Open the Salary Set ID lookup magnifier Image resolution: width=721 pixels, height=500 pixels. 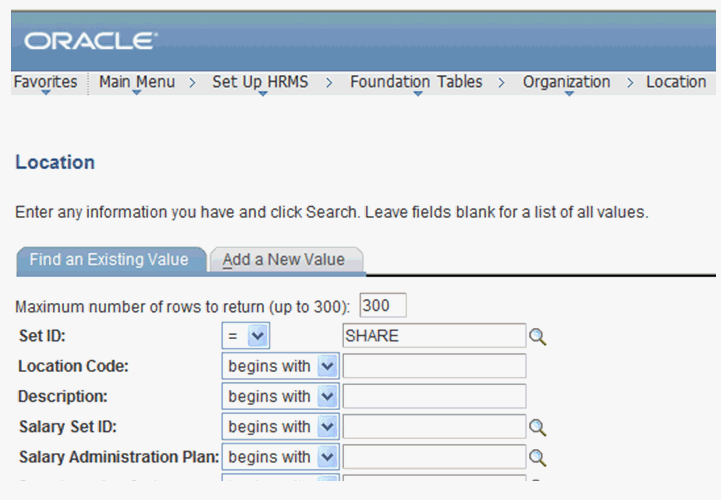(x=537, y=428)
